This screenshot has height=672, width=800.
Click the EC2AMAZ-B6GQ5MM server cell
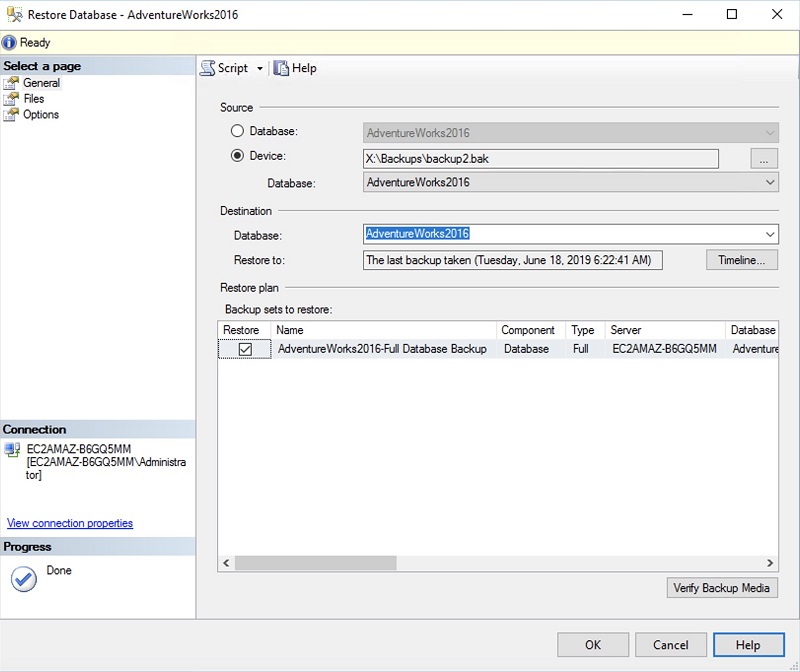pyautogui.click(x=664, y=349)
